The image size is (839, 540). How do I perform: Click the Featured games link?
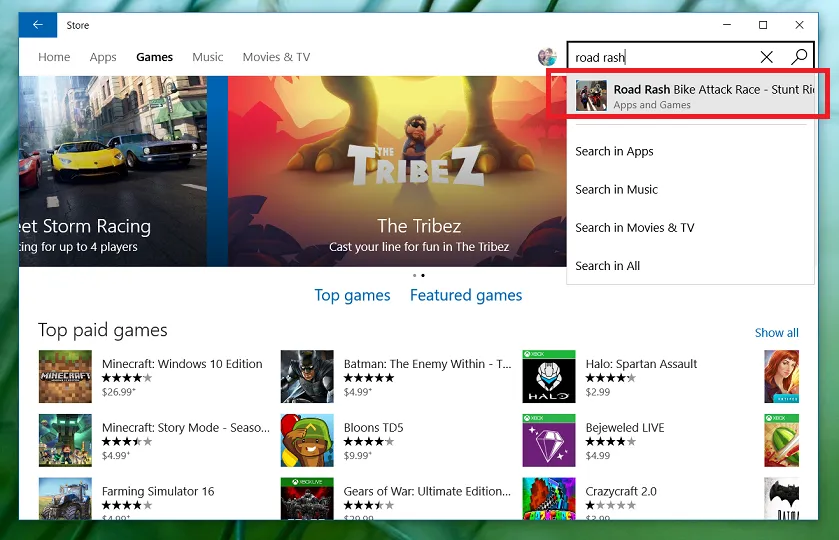tap(466, 295)
